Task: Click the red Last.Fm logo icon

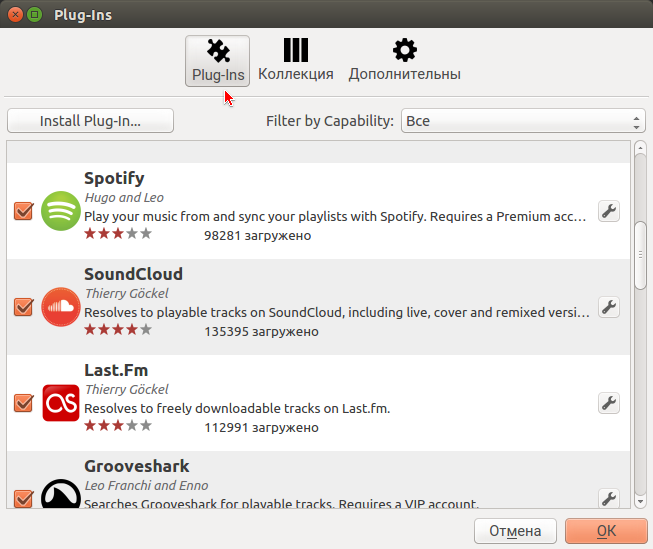Action: coord(61,403)
